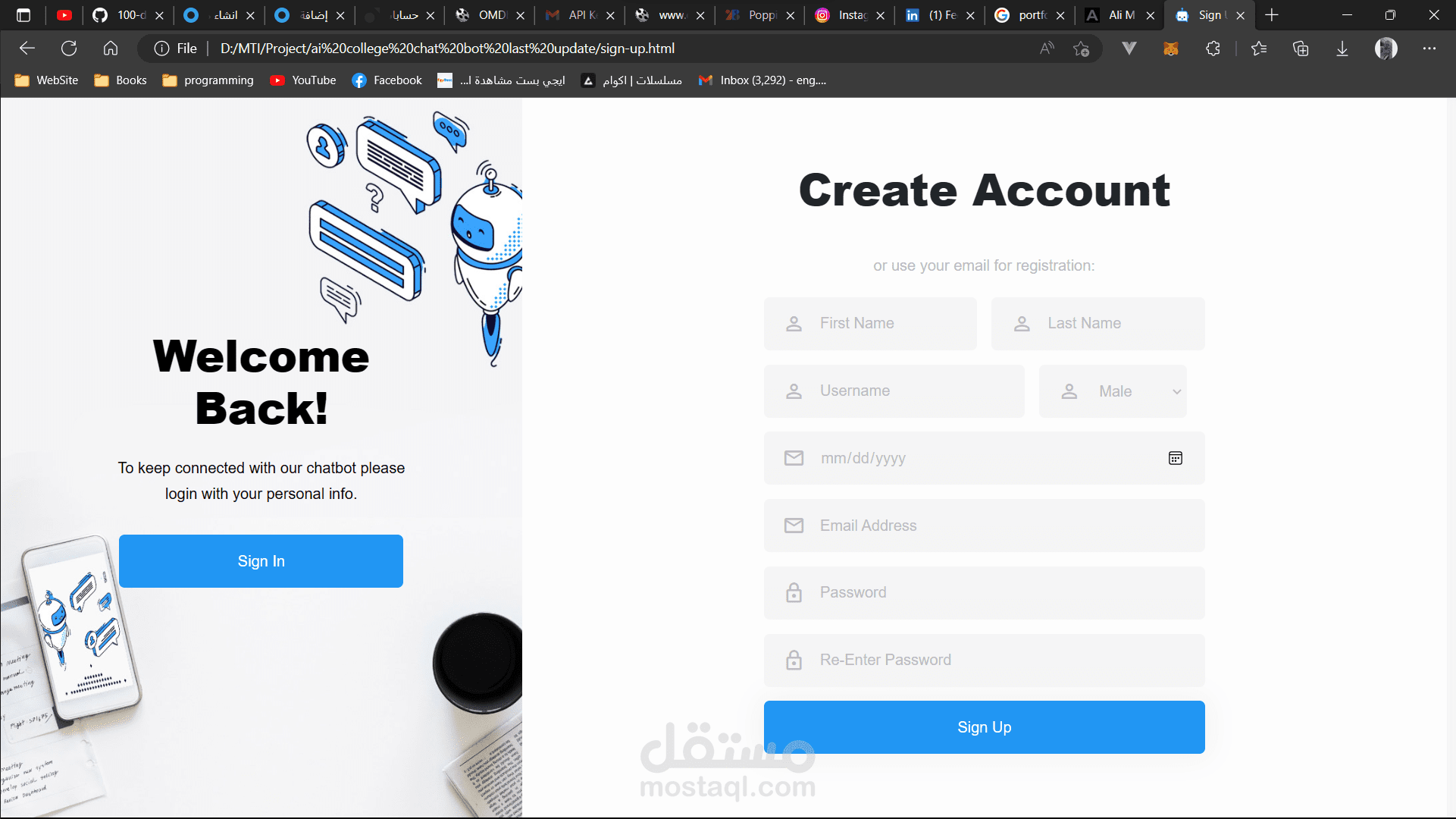
Task: Open YouTube bookmark in favorites bar
Action: (x=303, y=80)
